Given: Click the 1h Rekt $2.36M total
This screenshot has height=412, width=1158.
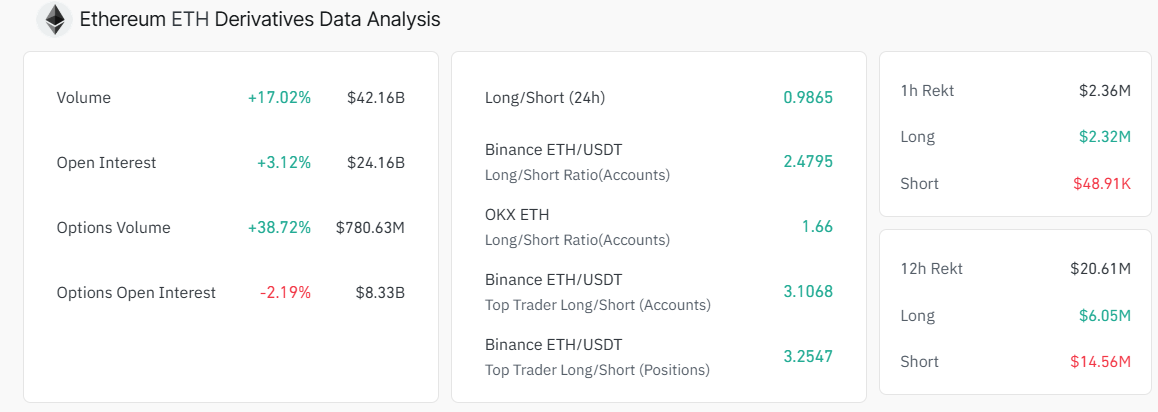Looking at the screenshot, I should tap(1105, 91).
